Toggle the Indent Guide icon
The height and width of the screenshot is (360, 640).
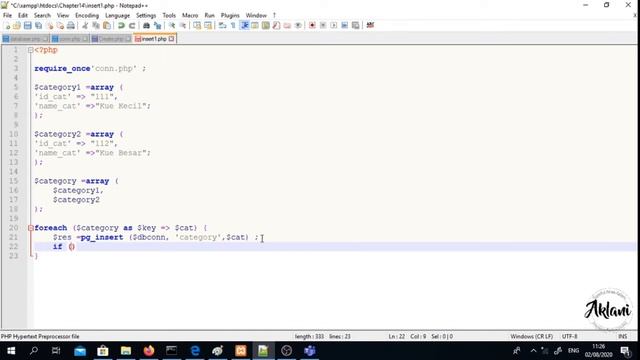(244, 26)
